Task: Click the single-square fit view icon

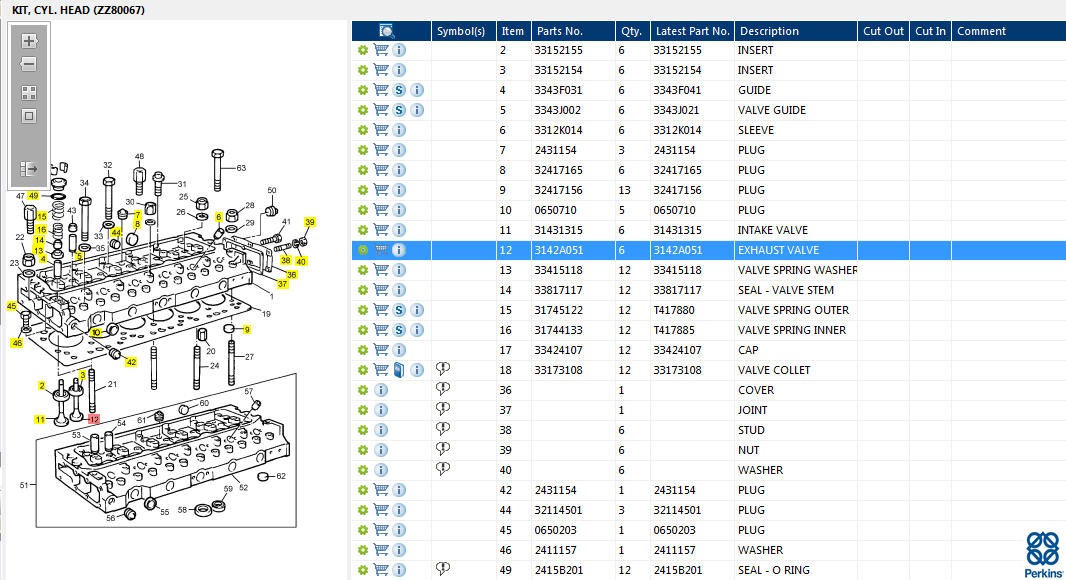Action: 29,116
